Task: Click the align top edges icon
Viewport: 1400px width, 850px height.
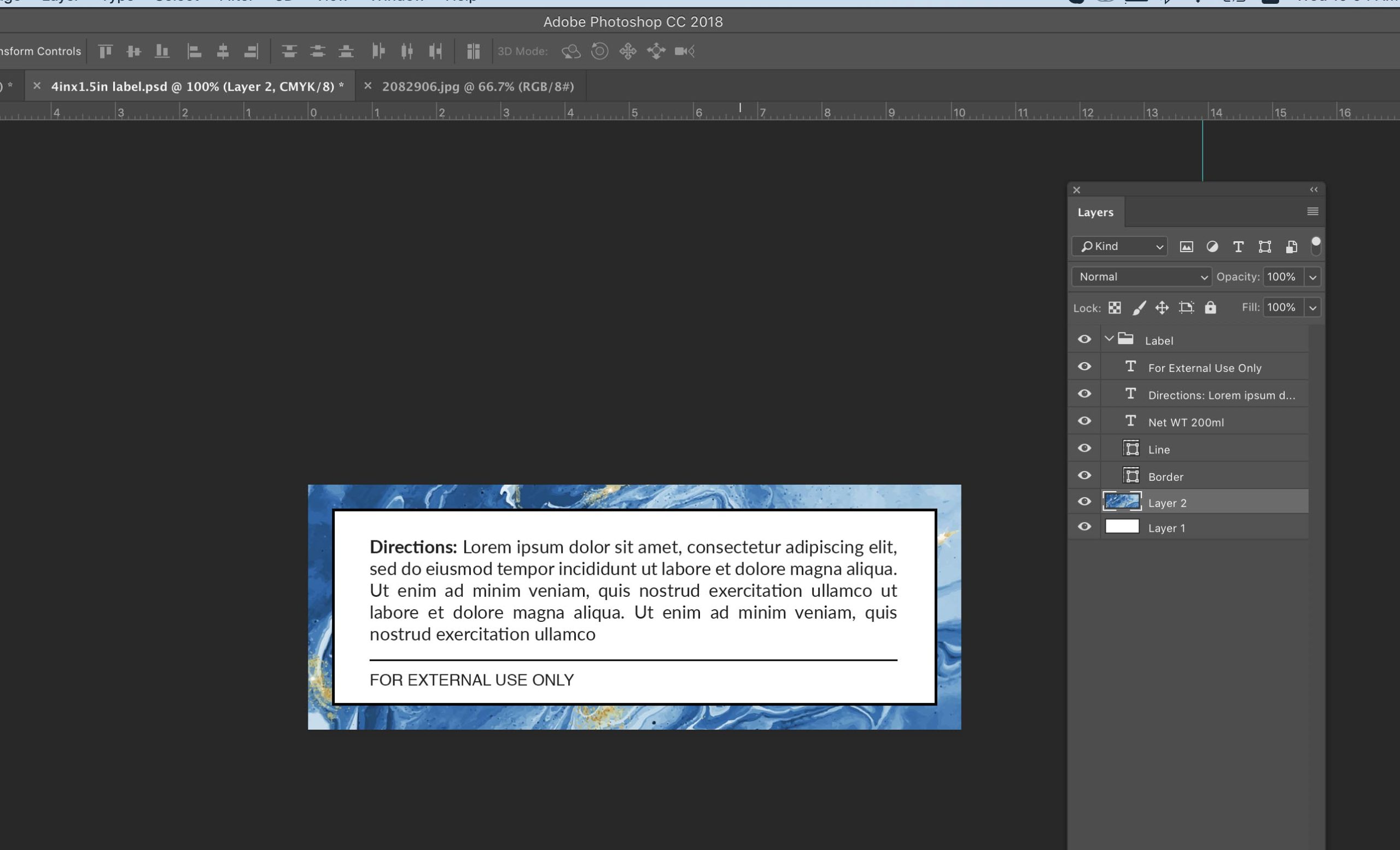Action: click(106, 52)
